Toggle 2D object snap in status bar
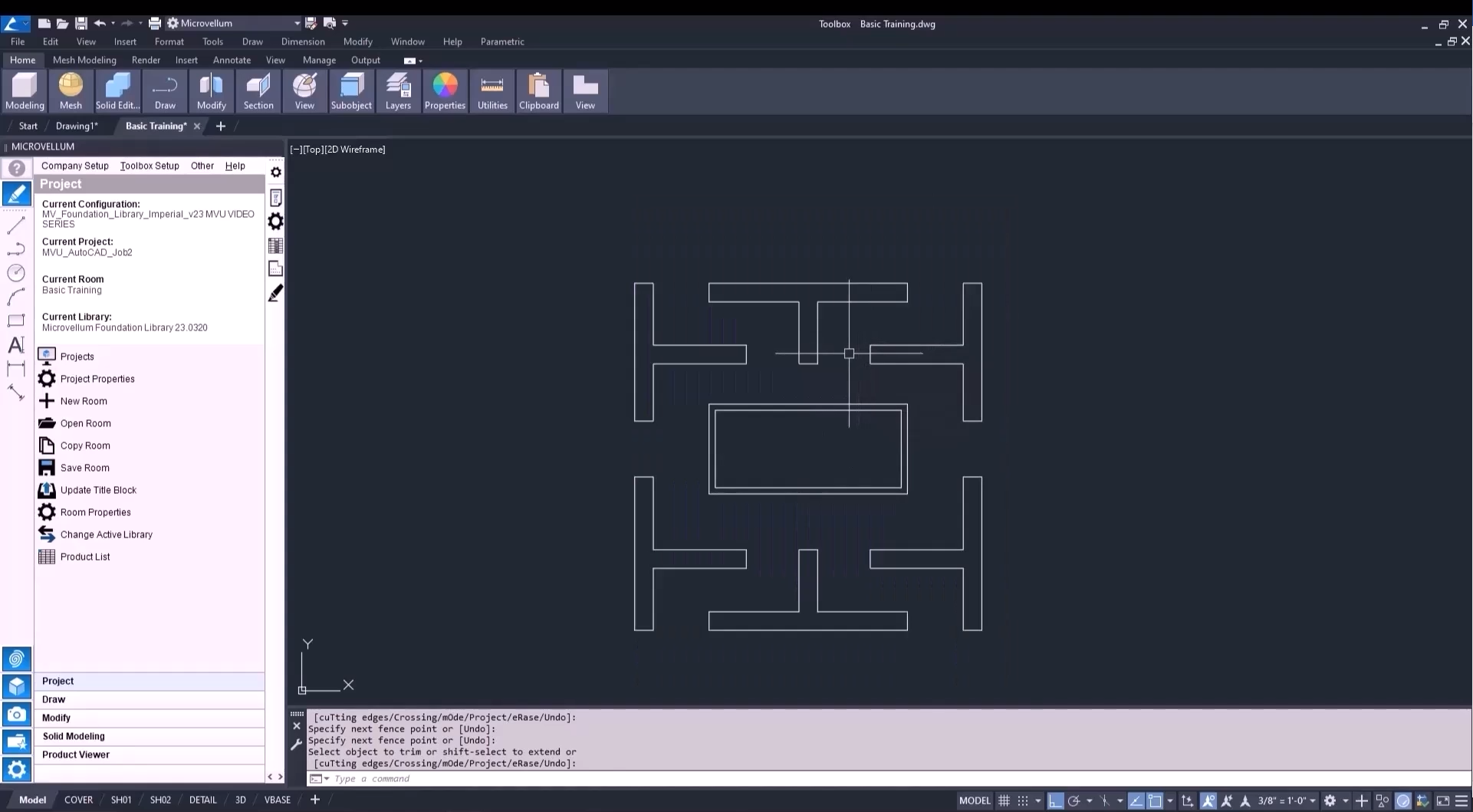Image resolution: width=1473 pixels, height=812 pixels. pos(1155,800)
